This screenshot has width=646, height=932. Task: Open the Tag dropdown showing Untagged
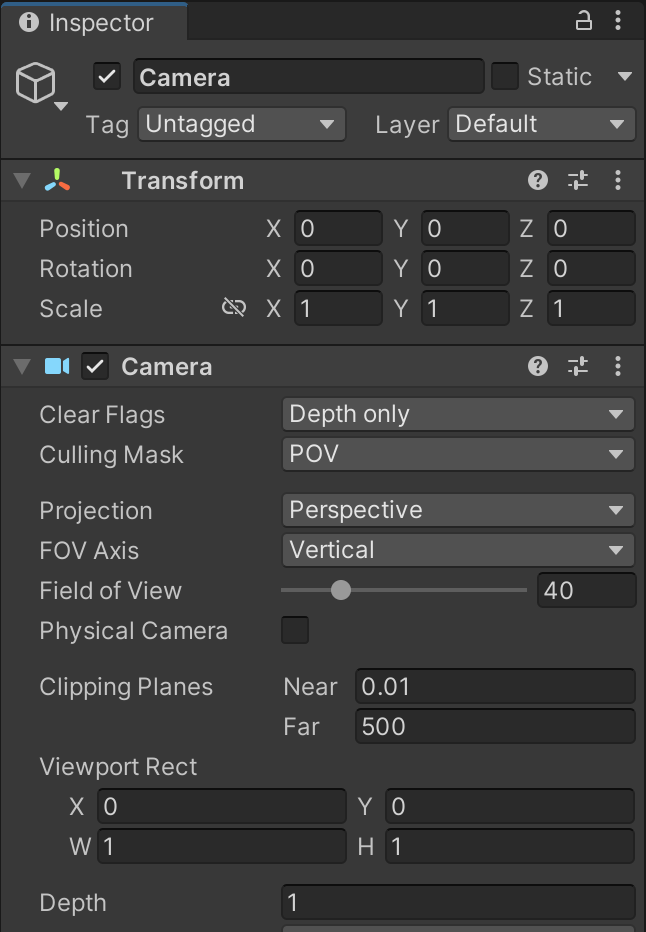click(x=241, y=125)
